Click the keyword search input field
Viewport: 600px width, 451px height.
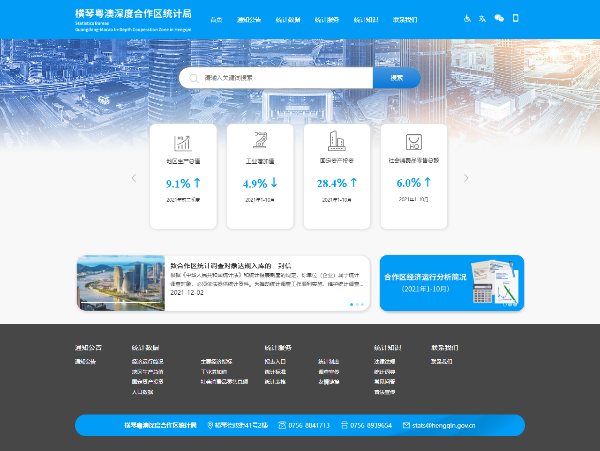point(283,77)
